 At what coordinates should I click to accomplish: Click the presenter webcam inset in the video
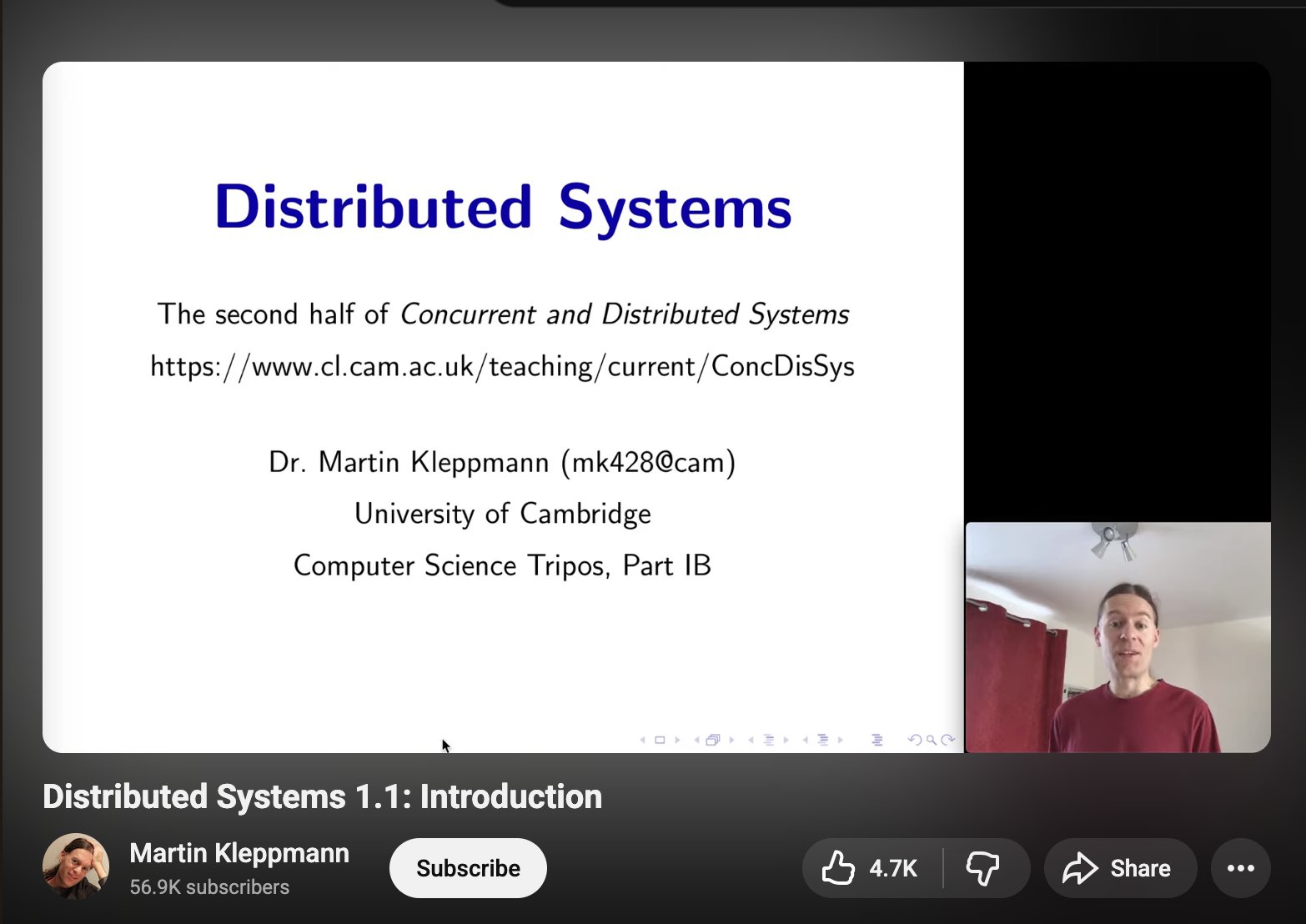1118,637
